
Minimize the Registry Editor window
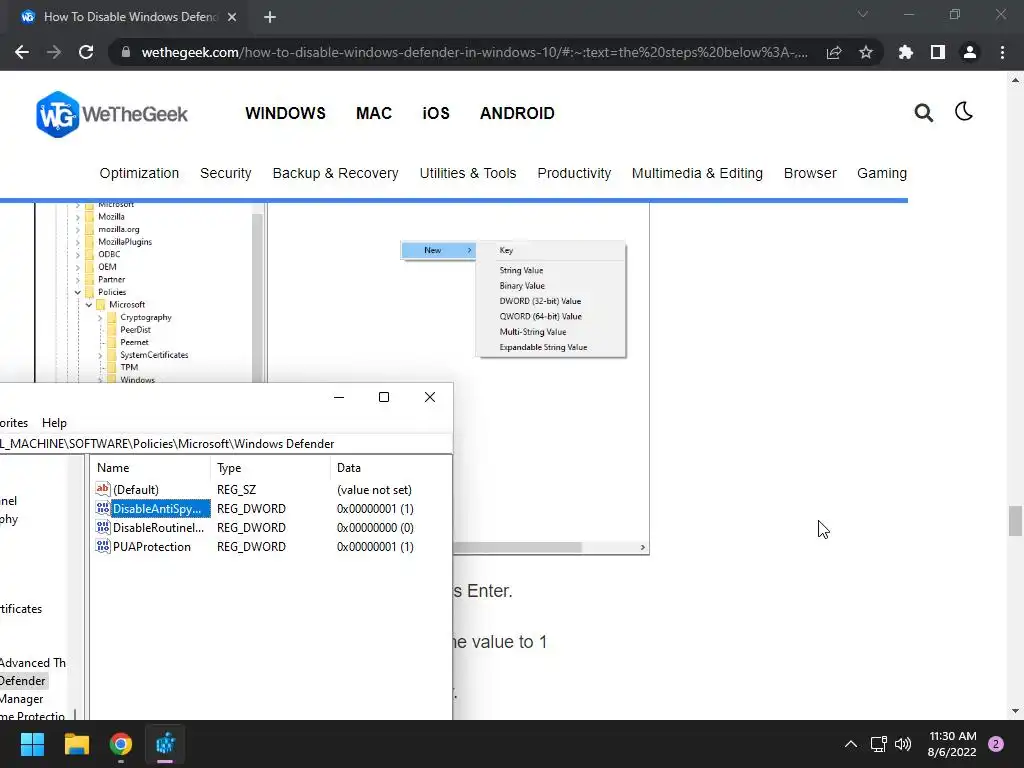(x=339, y=397)
